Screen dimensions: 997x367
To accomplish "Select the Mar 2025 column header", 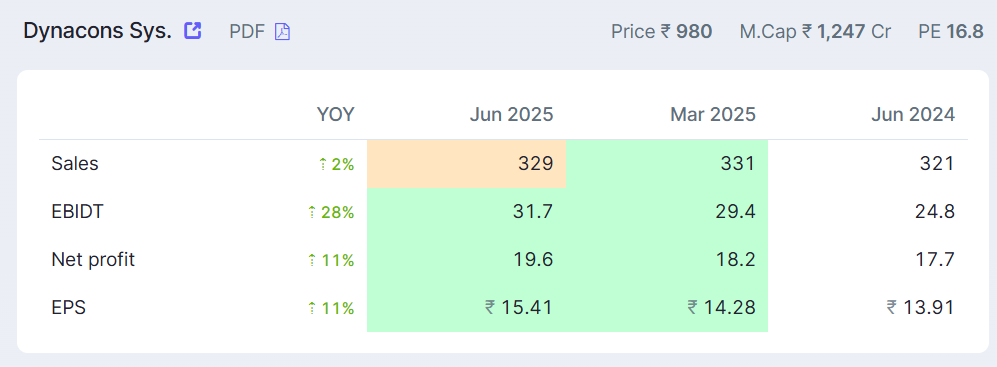I will (x=713, y=114).
